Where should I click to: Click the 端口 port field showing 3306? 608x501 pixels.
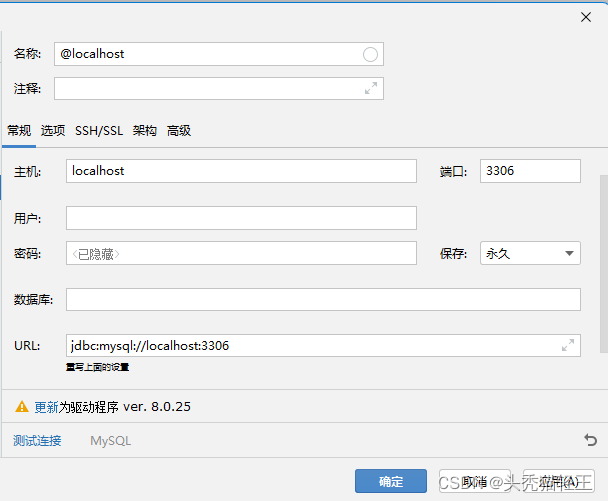pyautogui.click(x=530, y=171)
